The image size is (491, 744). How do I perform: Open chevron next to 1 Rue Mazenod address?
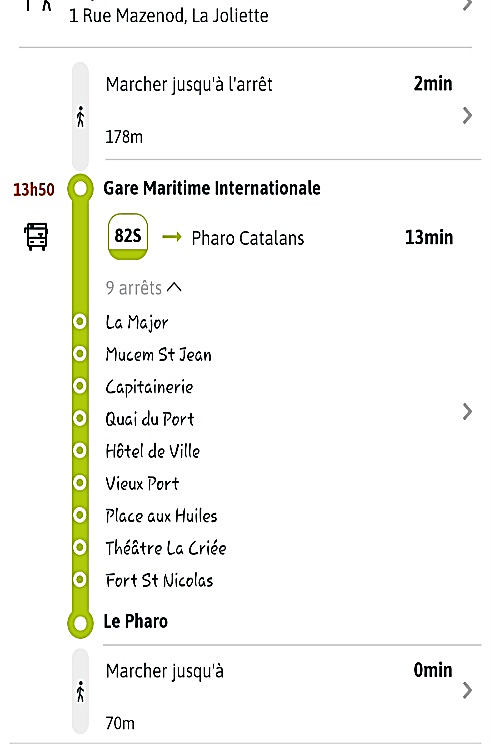point(468,5)
